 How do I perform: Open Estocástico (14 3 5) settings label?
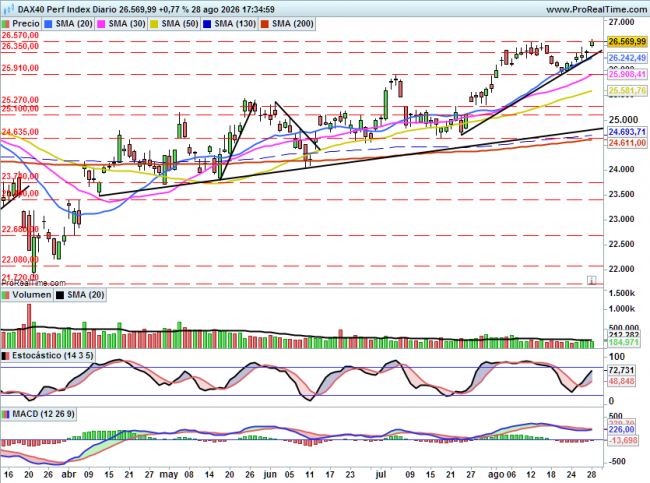point(48,355)
